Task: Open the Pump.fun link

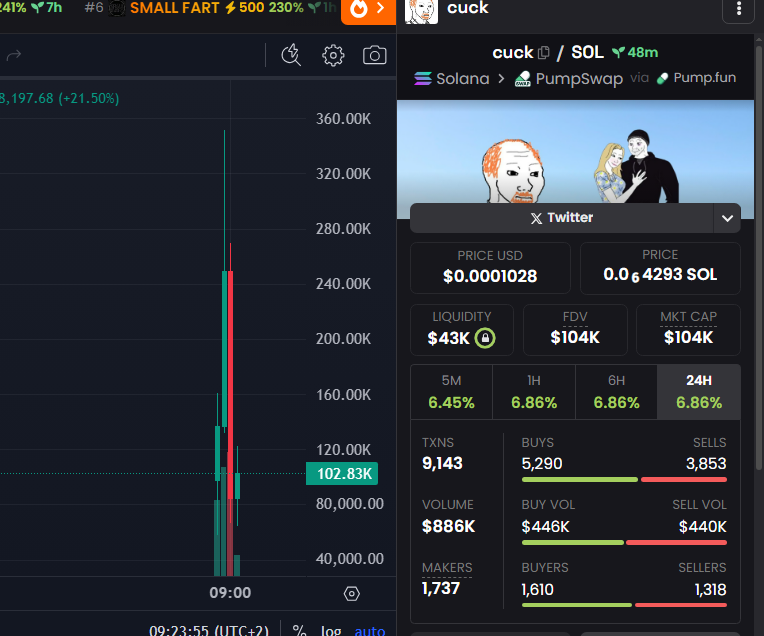Action: coord(696,78)
